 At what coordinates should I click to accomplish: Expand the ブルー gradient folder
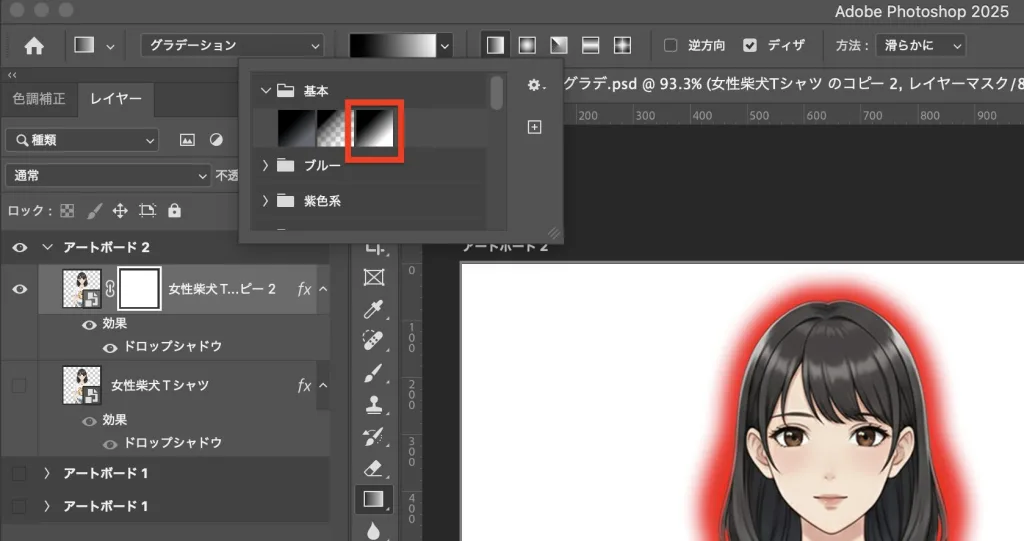[265, 165]
